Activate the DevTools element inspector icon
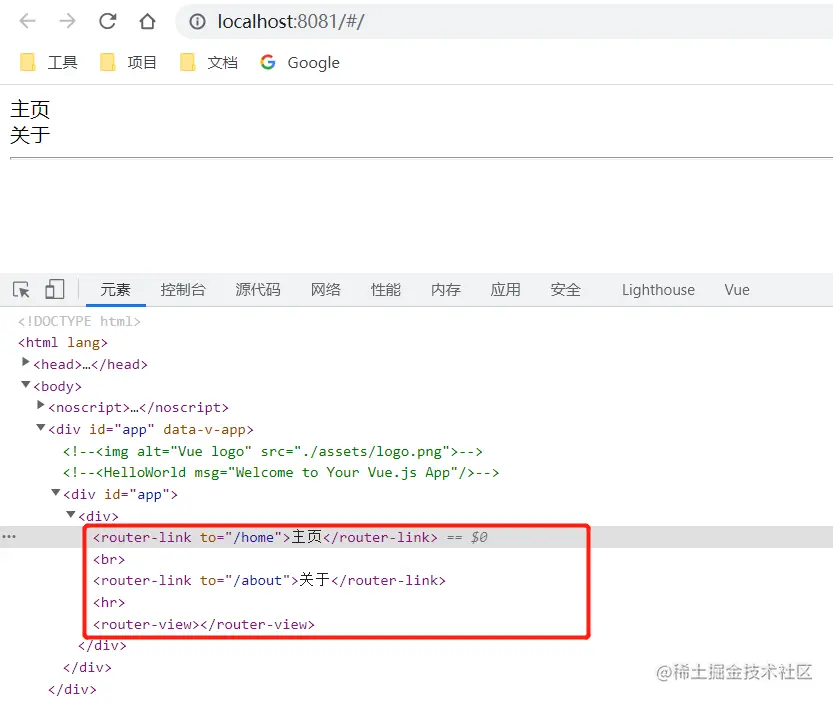Viewport: 833px width, 702px height. pos(21,290)
